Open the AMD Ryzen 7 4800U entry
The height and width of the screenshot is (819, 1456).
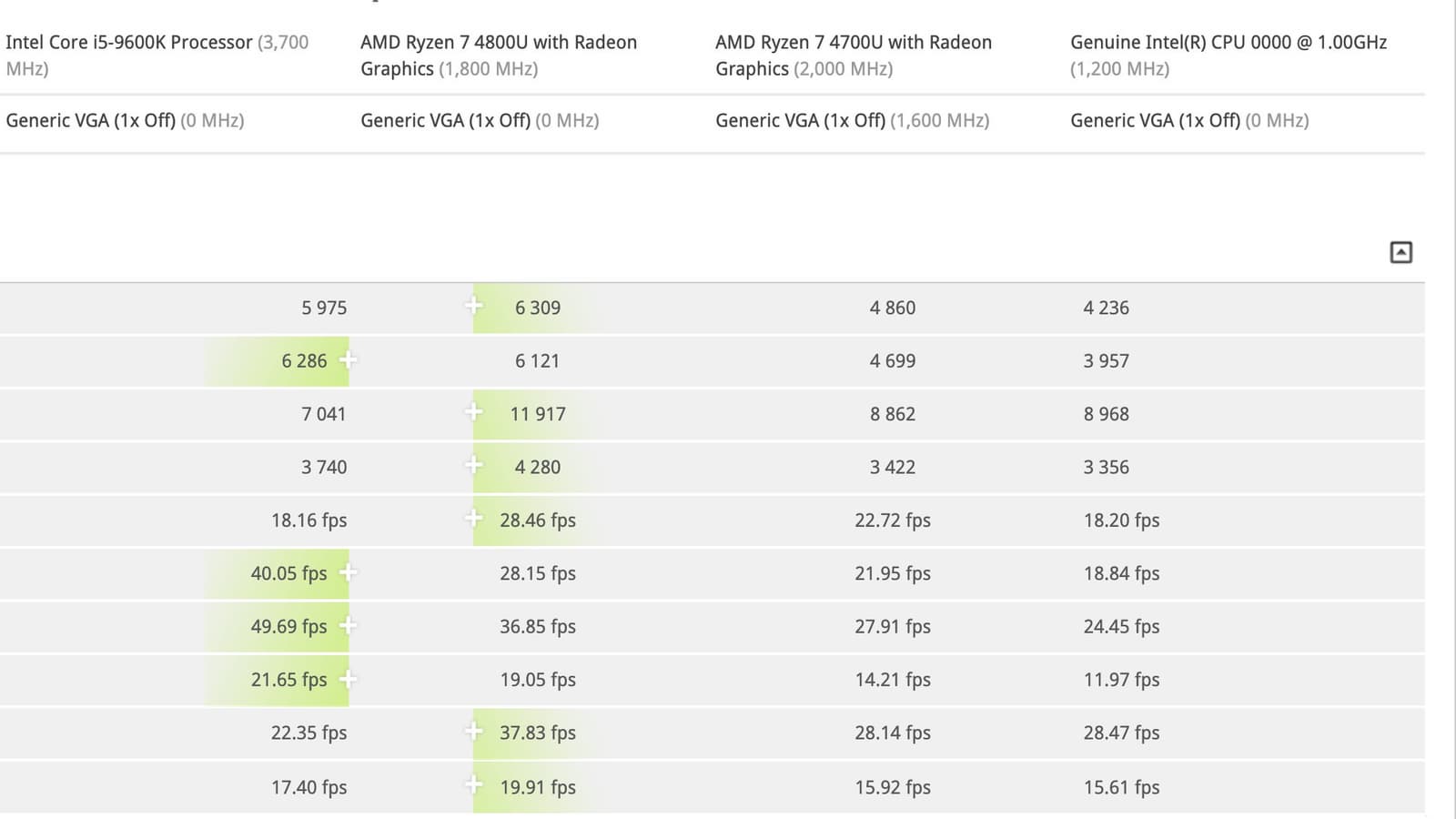[x=498, y=43]
